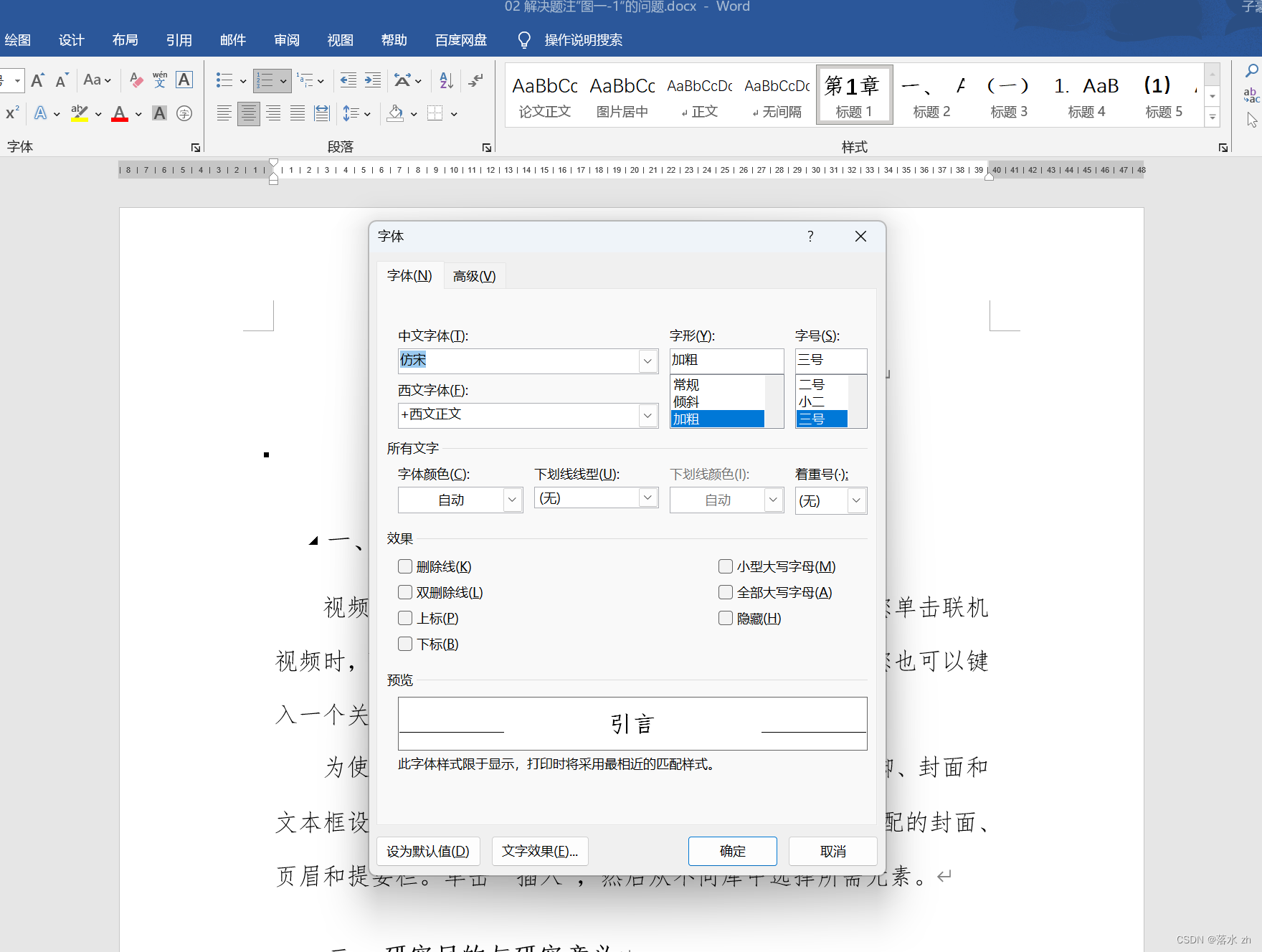Click the search magnifier icon in ribbon
Viewport: 1262px width, 952px height.
(x=1251, y=70)
